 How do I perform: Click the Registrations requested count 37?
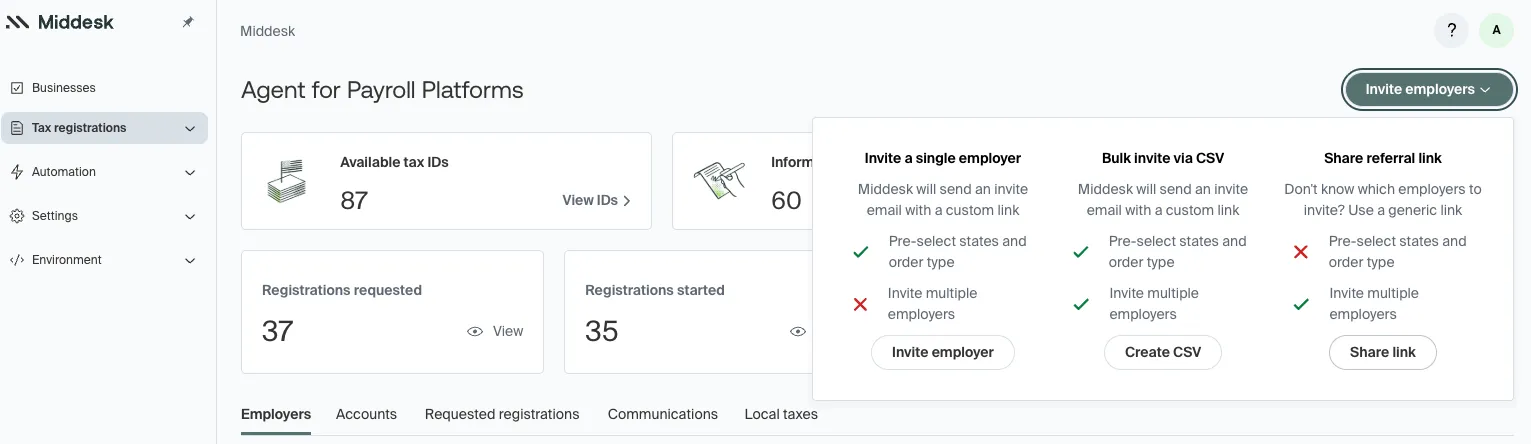(278, 331)
